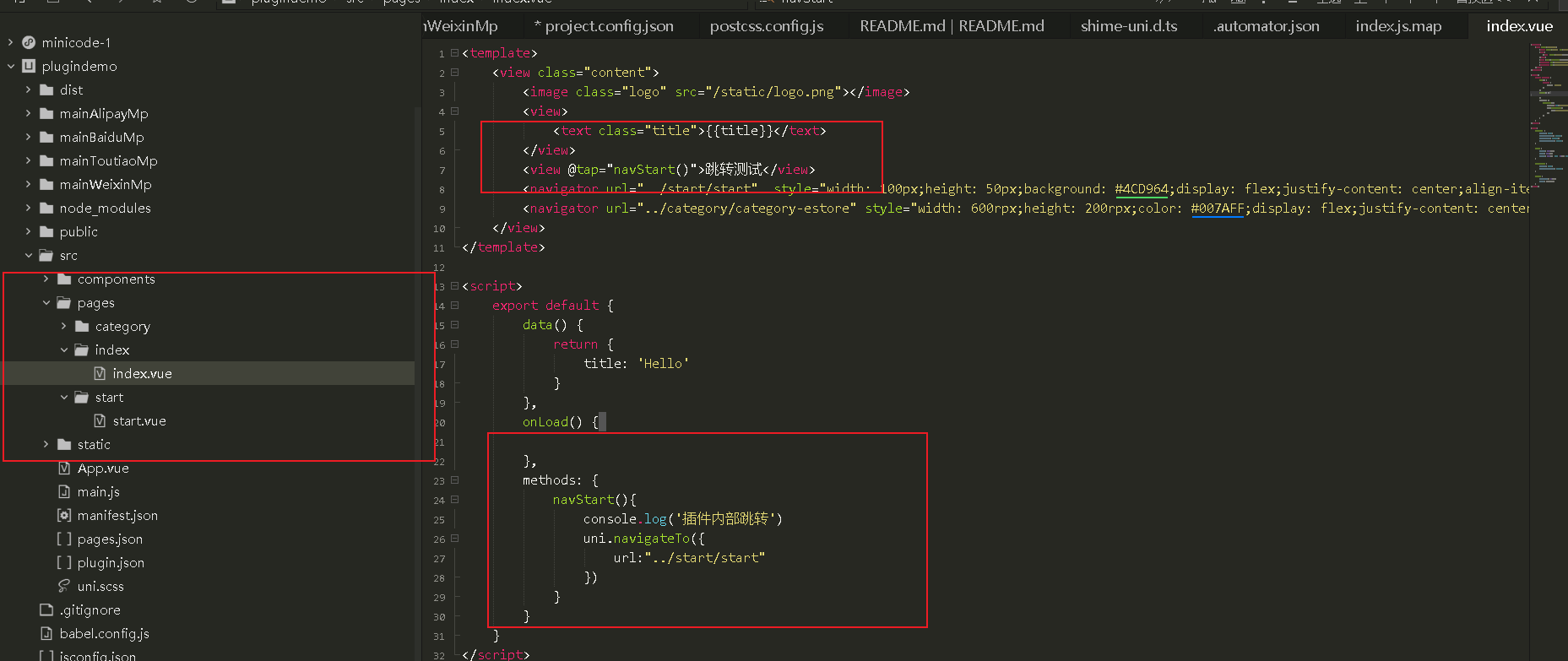This screenshot has height=661, width=1568.
Task: Fold the view block at line 2
Action: click(455, 72)
